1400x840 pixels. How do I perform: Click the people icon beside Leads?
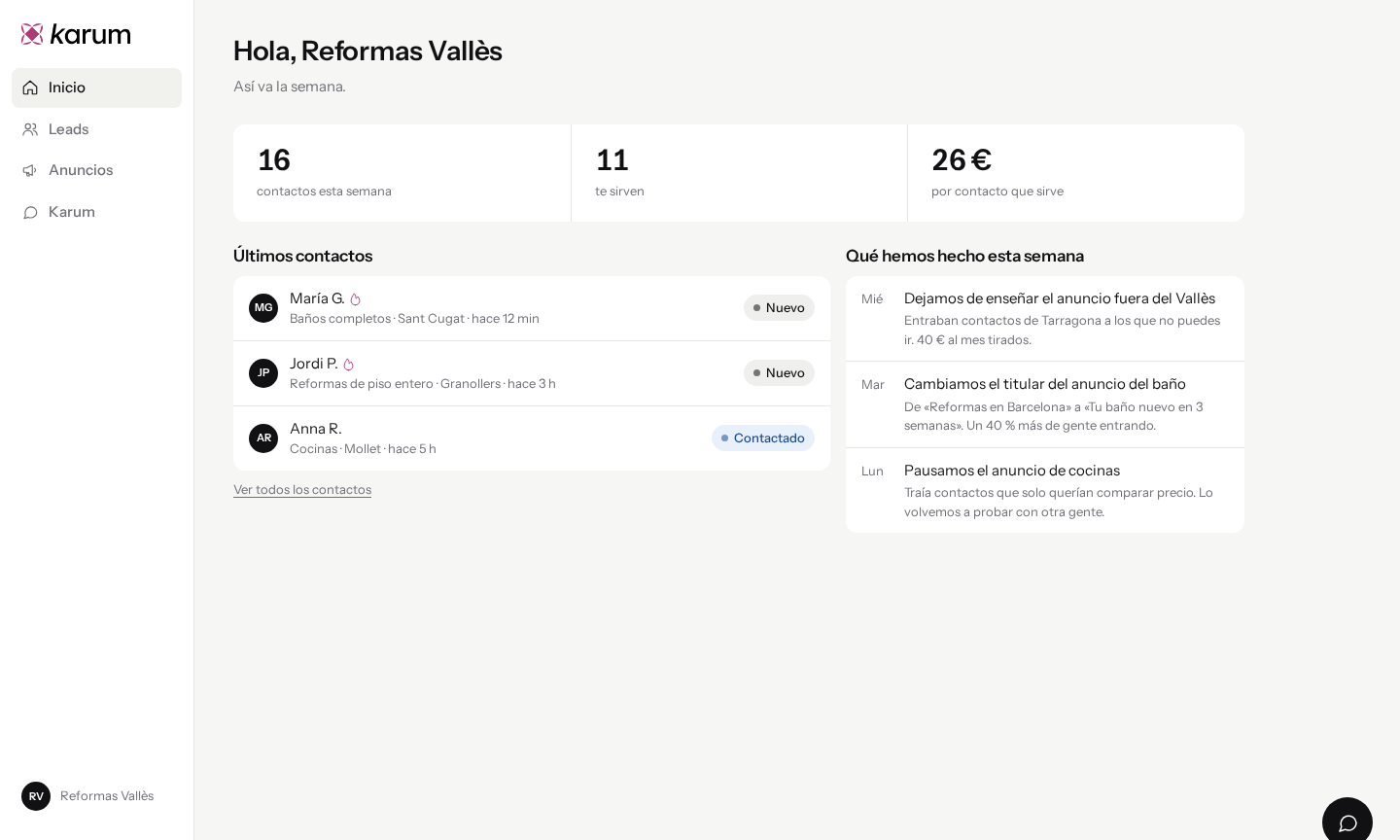30,129
